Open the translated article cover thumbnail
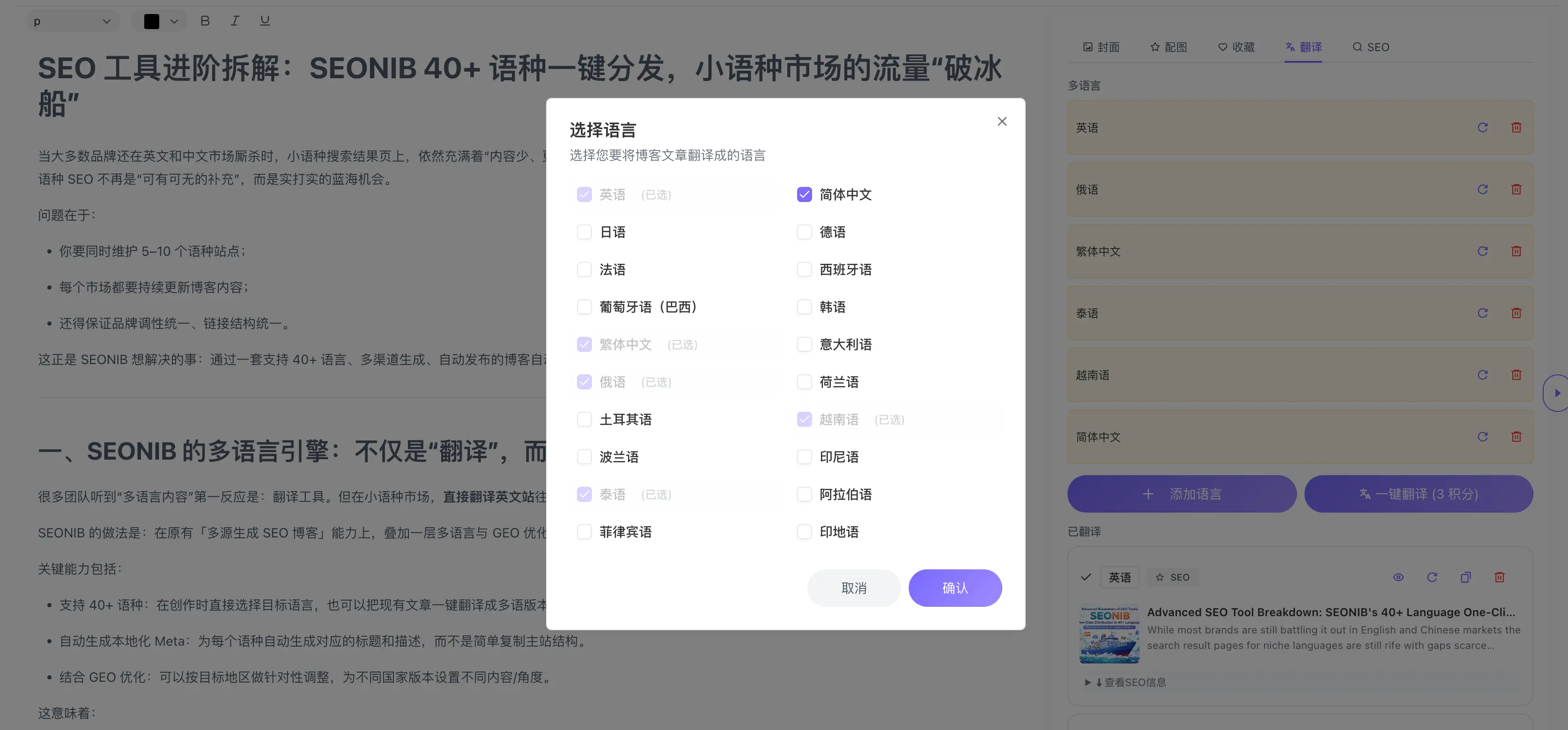Screen dimensions: 1568x730 (x=1109, y=634)
